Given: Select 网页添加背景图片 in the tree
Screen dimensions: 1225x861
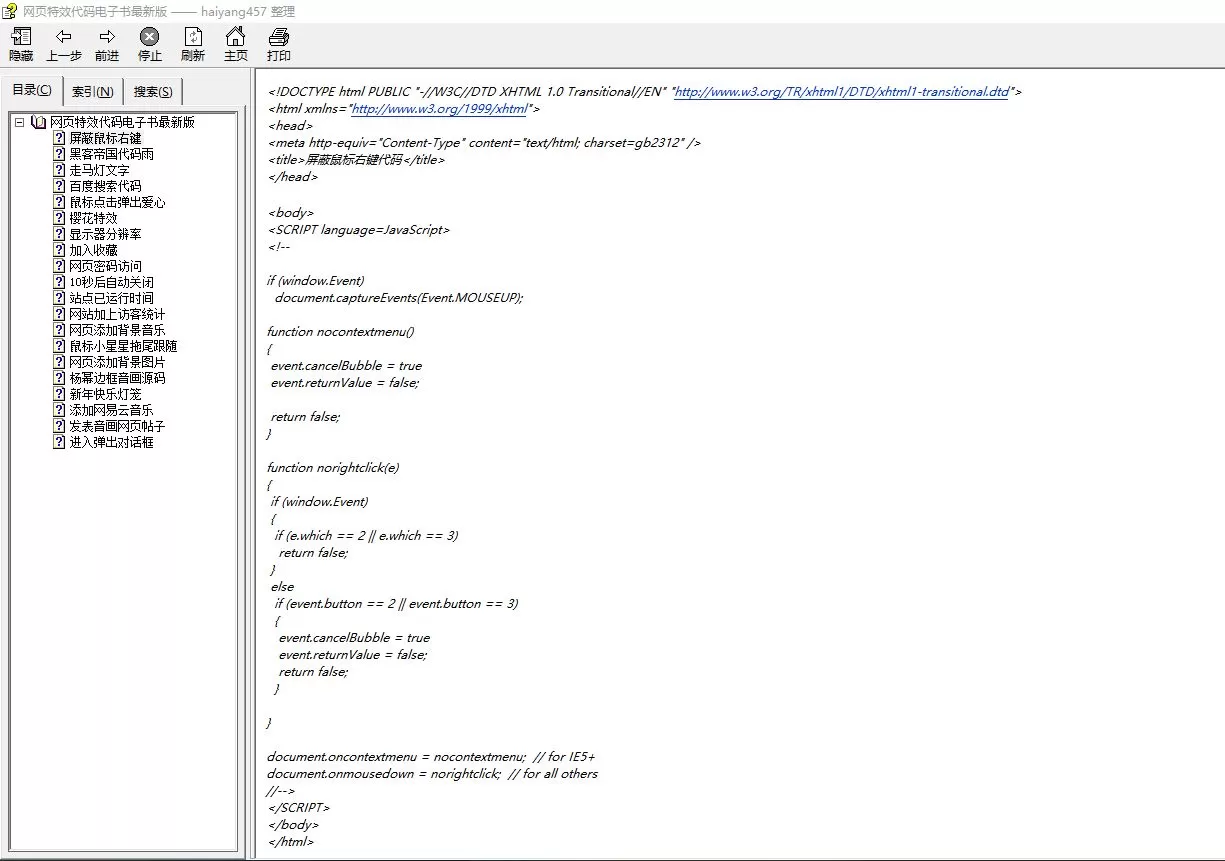Looking at the screenshot, I should coord(117,362).
